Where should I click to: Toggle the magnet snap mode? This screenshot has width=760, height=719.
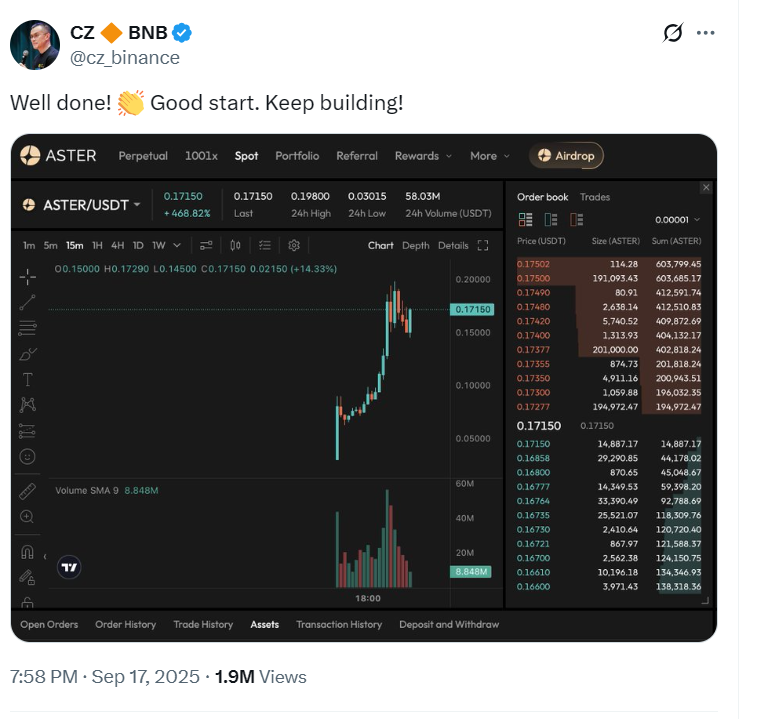28,551
